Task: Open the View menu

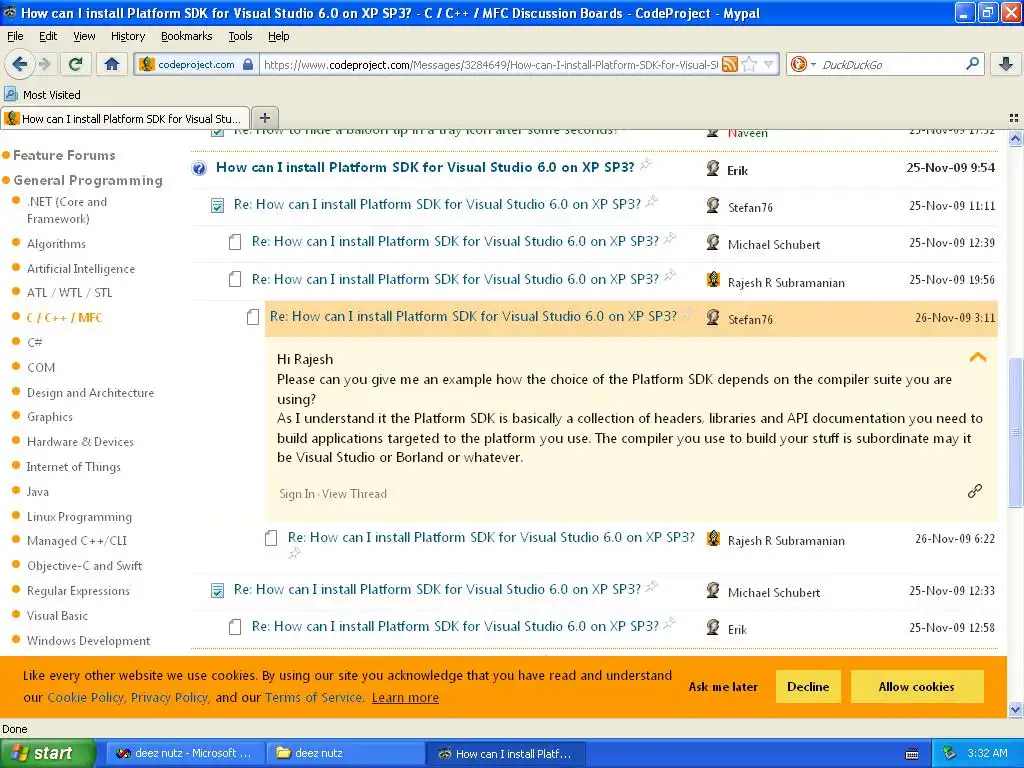Action: 84,36
